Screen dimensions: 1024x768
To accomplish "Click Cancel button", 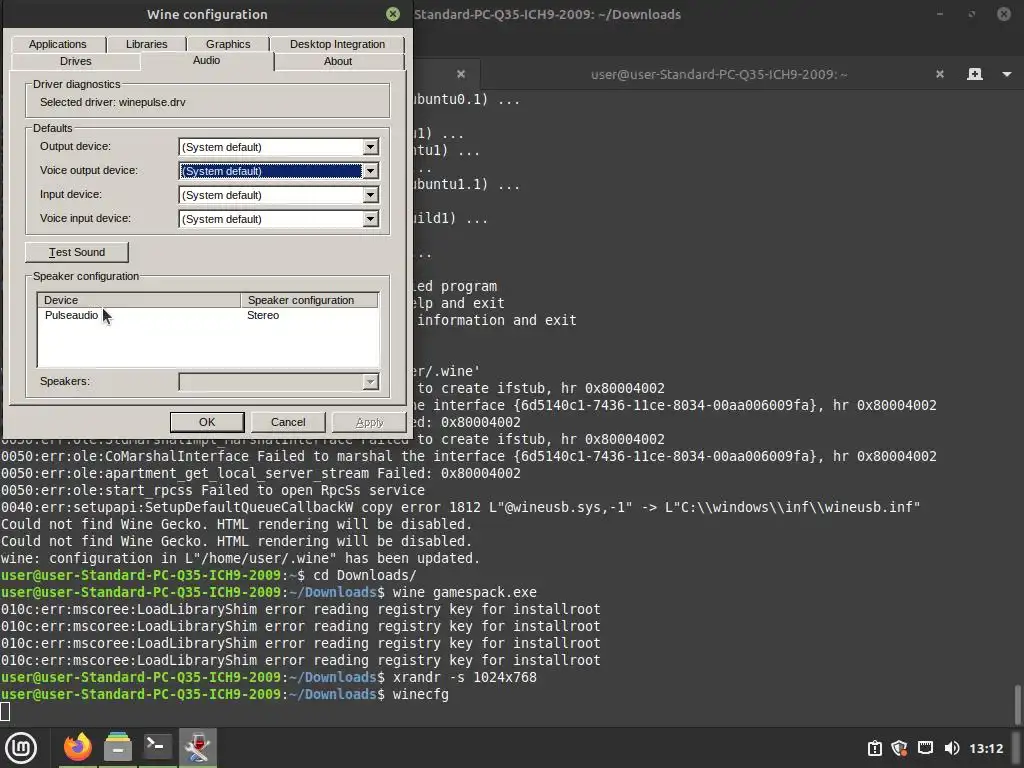I will 288,422.
